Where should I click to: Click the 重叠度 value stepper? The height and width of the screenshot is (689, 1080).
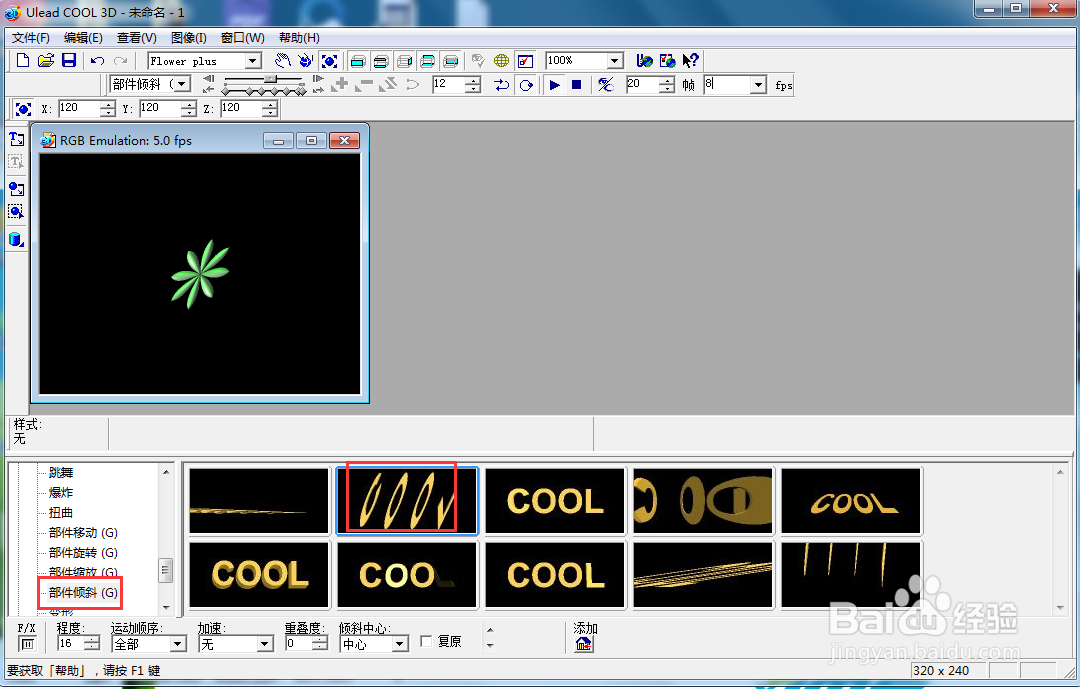point(319,644)
